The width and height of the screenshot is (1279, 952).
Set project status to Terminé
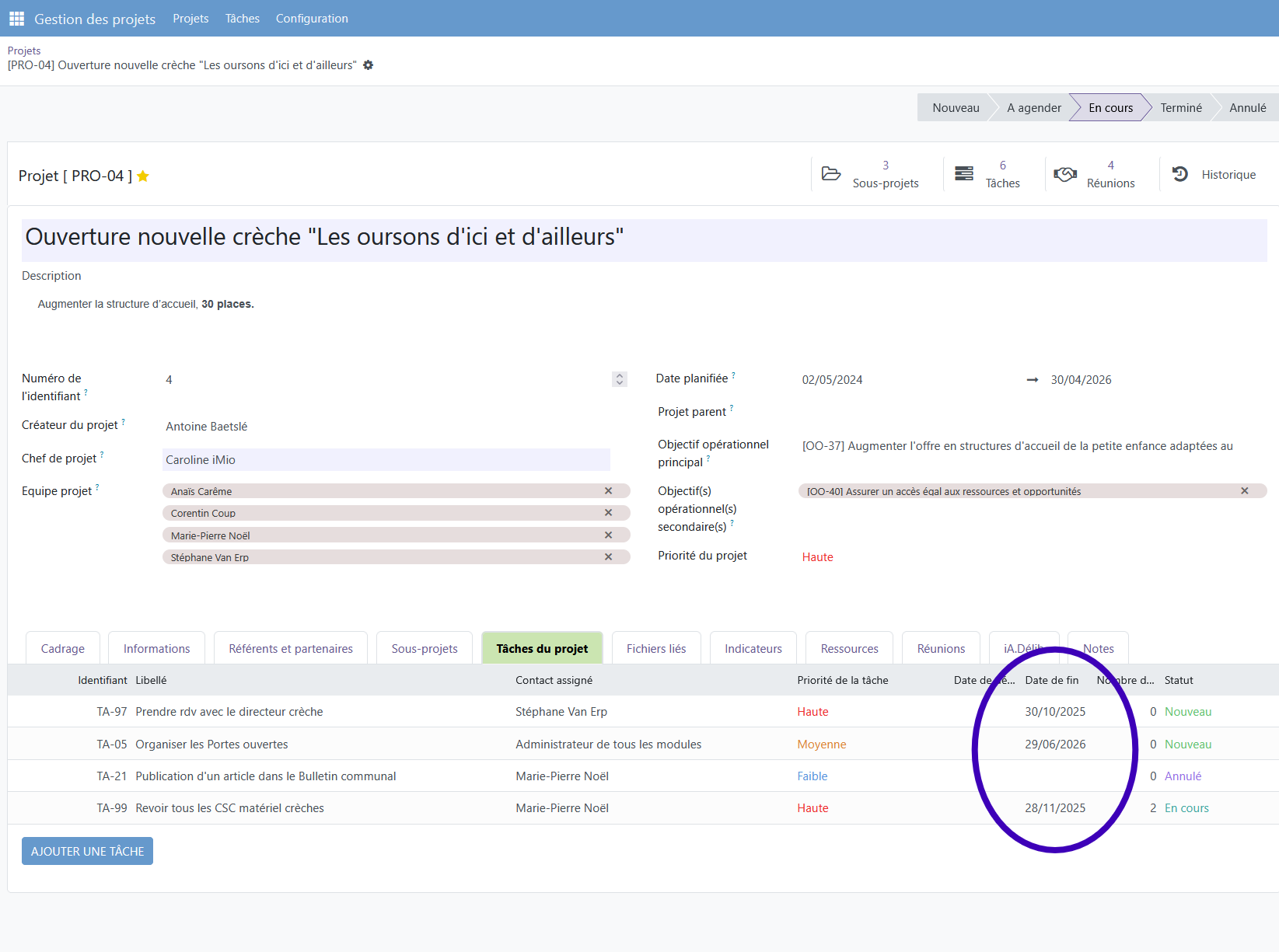(x=1180, y=108)
